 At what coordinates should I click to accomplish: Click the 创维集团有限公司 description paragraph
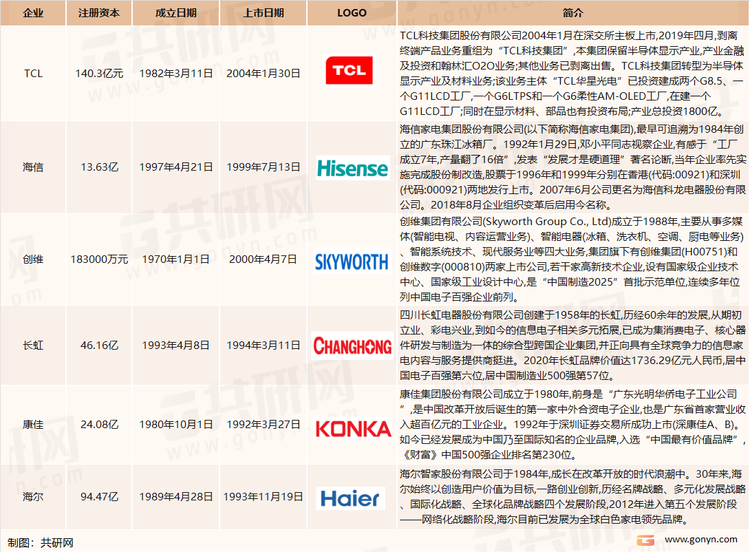click(572, 259)
